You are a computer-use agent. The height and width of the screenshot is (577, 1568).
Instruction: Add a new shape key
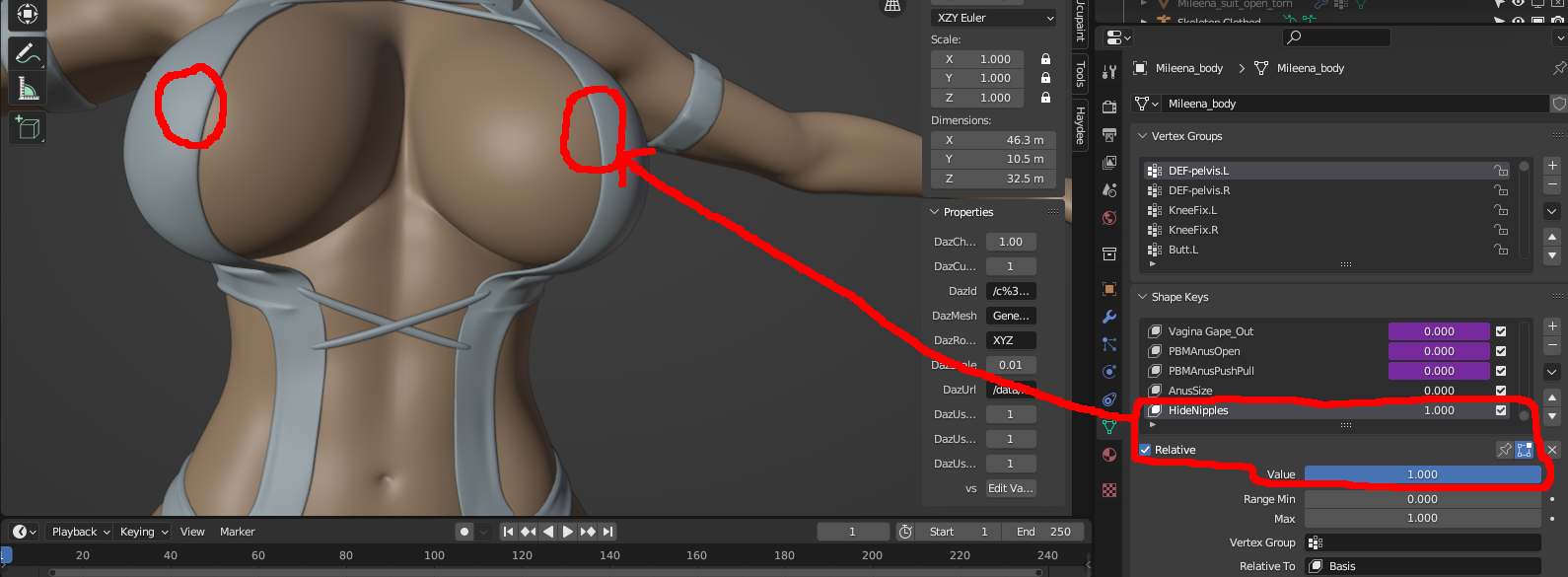coord(1552,326)
